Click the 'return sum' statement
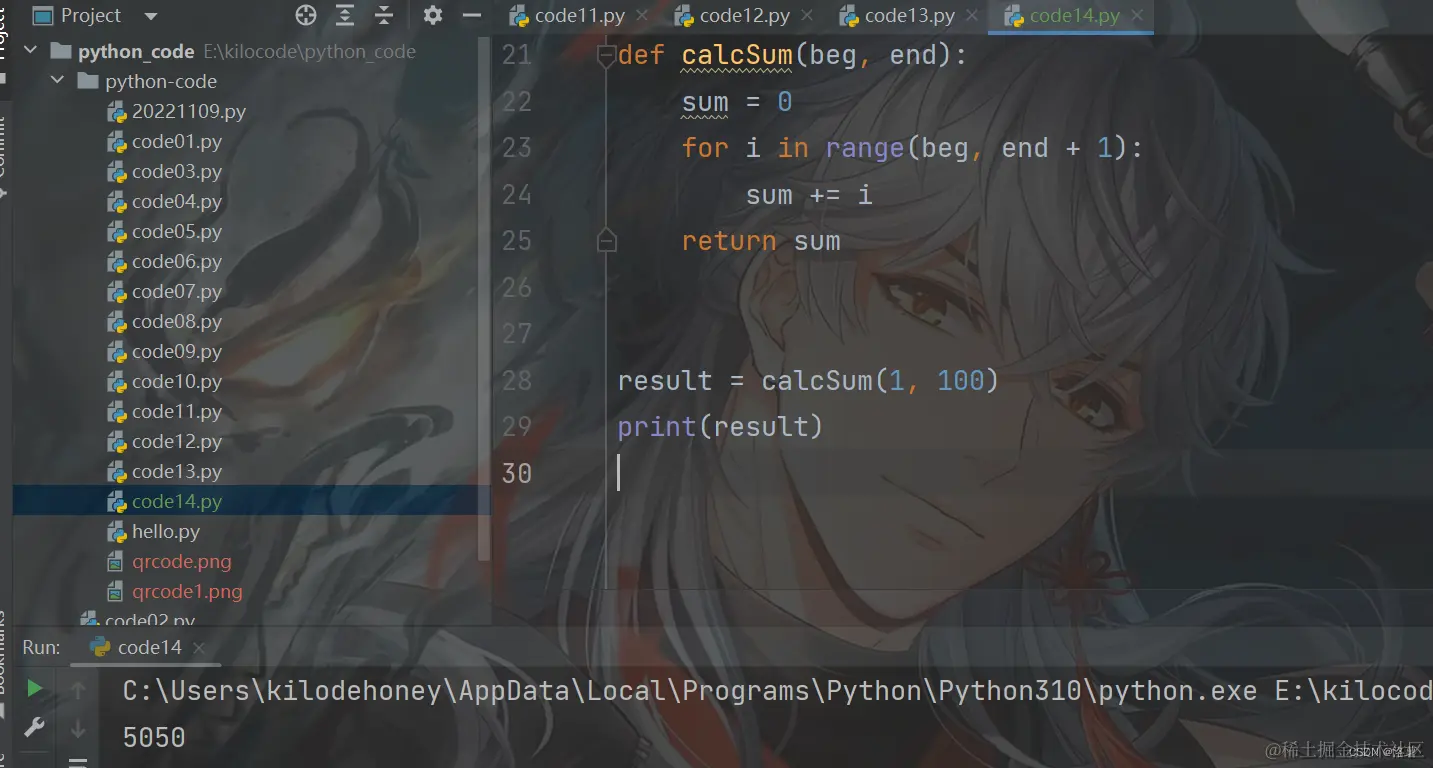This screenshot has height=768, width=1433. pos(761,241)
